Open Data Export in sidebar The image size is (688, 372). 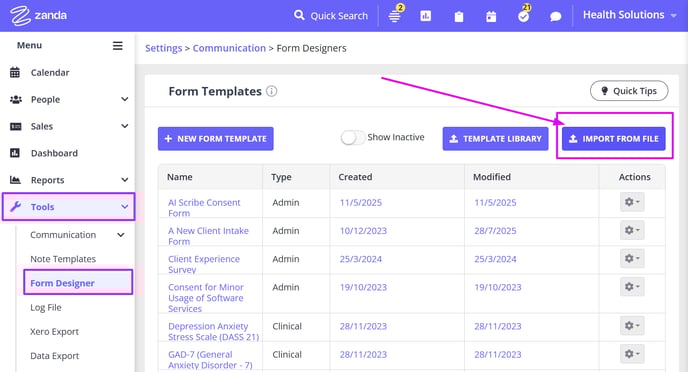click(54, 356)
